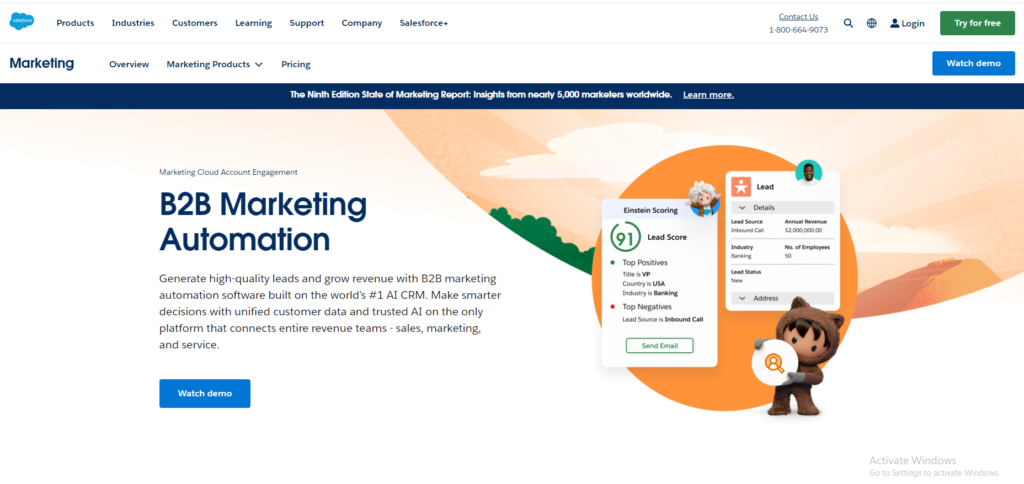This screenshot has height=484, width=1024.
Task: Click the State of Marketing Report banner text
Action: point(481,95)
